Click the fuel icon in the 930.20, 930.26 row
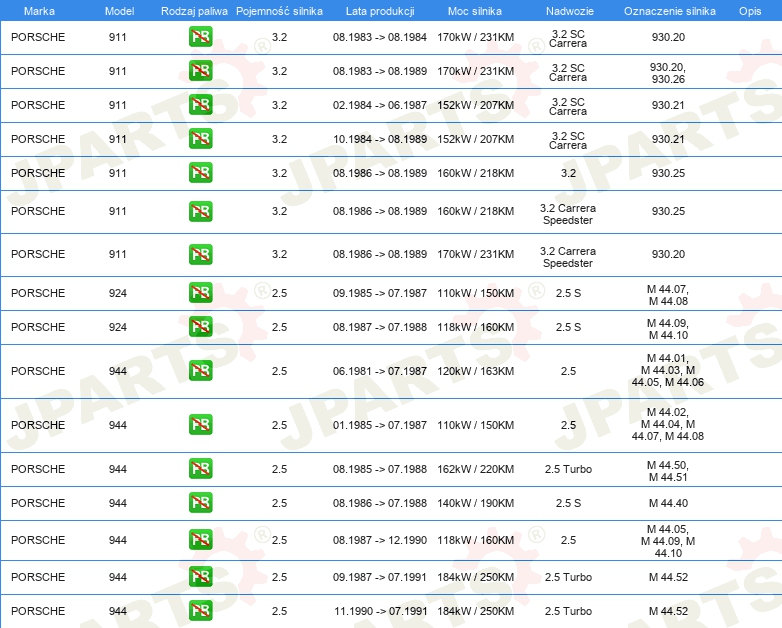 point(200,71)
